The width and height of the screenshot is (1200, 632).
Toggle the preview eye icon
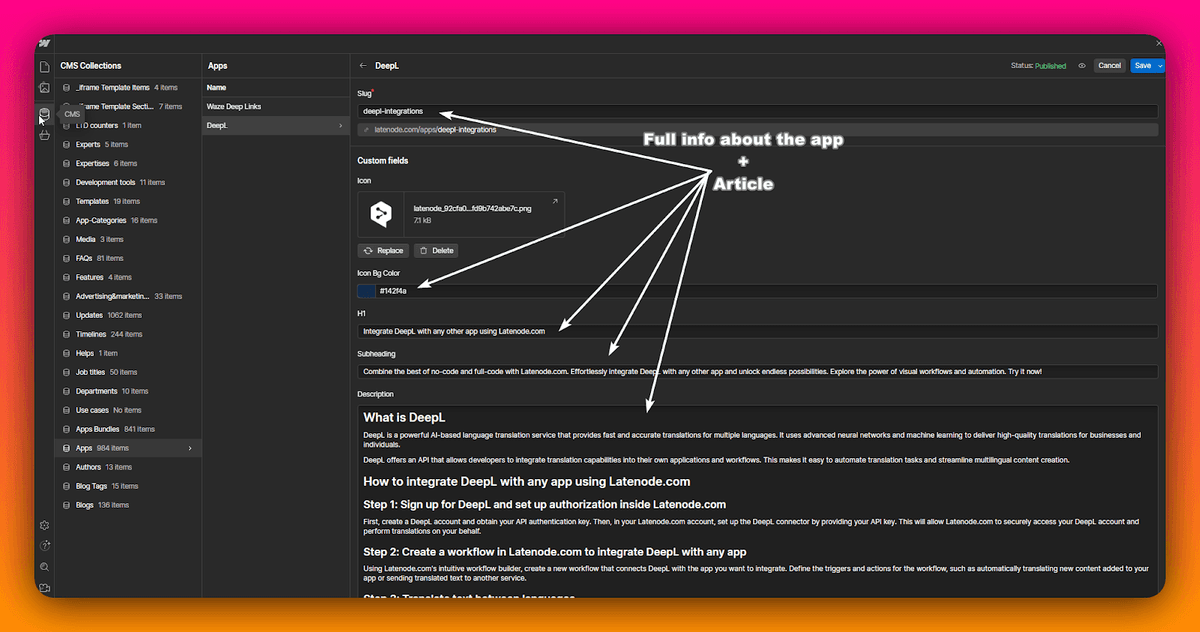pyautogui.click(x=1082, y=66)
